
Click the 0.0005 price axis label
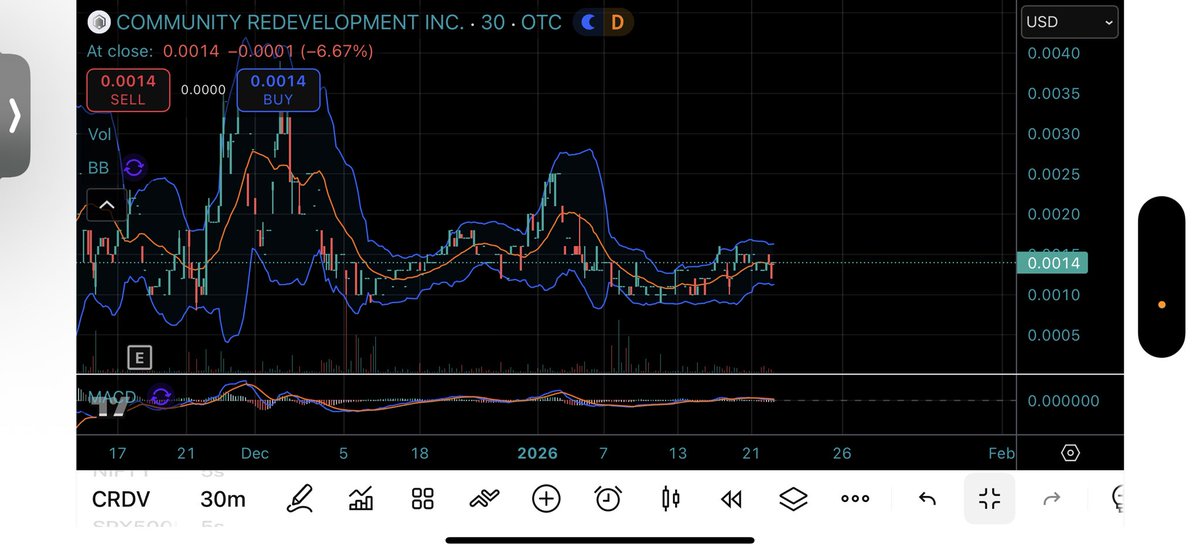(x=1054, y=335)
